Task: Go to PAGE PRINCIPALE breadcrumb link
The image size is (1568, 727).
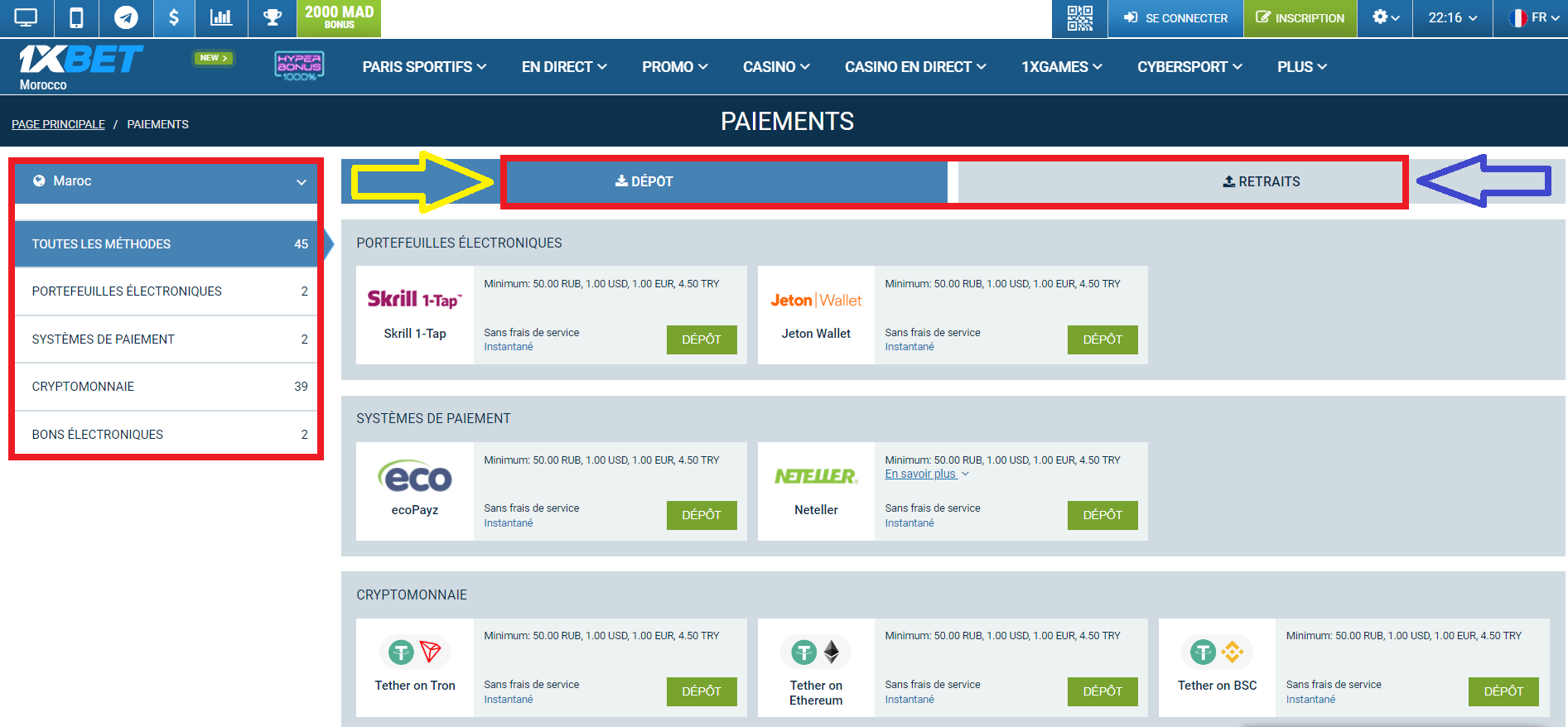Action: pos(58,124)
